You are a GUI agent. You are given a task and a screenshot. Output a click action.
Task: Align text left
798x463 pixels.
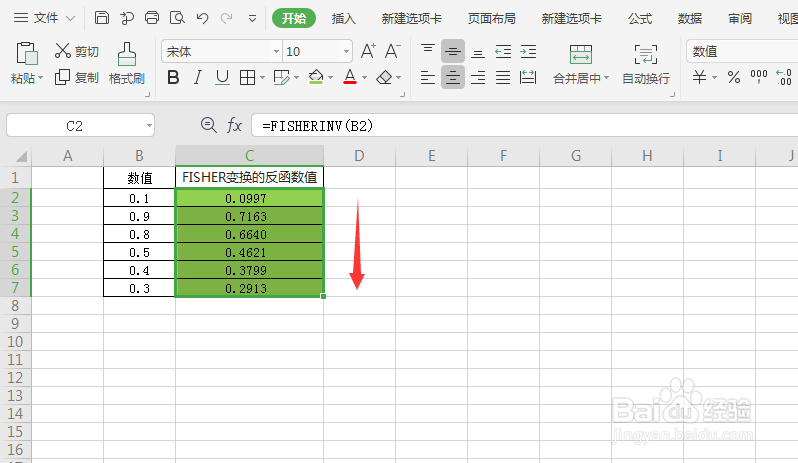428,78
